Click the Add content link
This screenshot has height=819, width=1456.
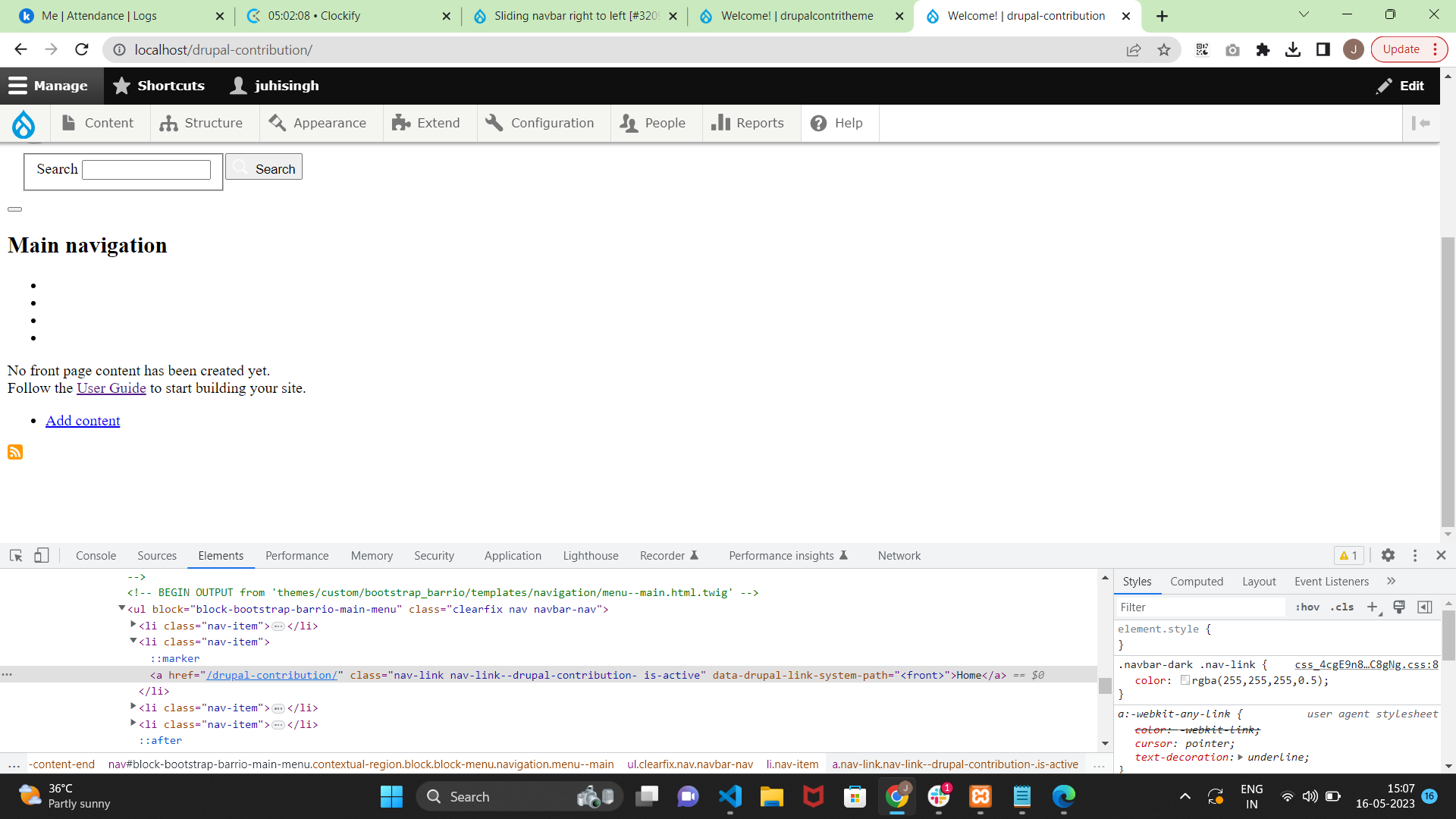point(82,420)
